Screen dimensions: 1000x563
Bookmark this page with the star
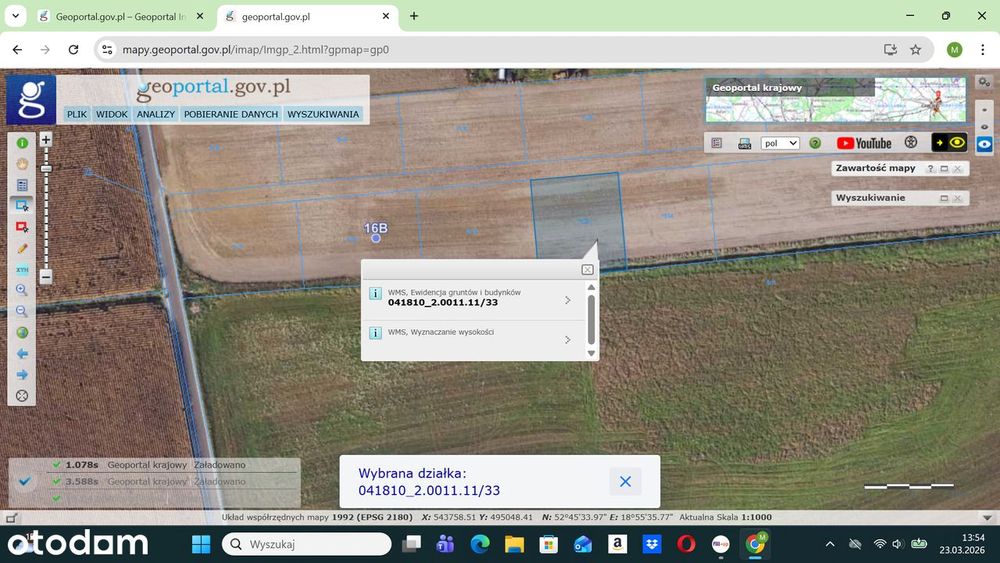pyautogui.click(x=916, y=50)
